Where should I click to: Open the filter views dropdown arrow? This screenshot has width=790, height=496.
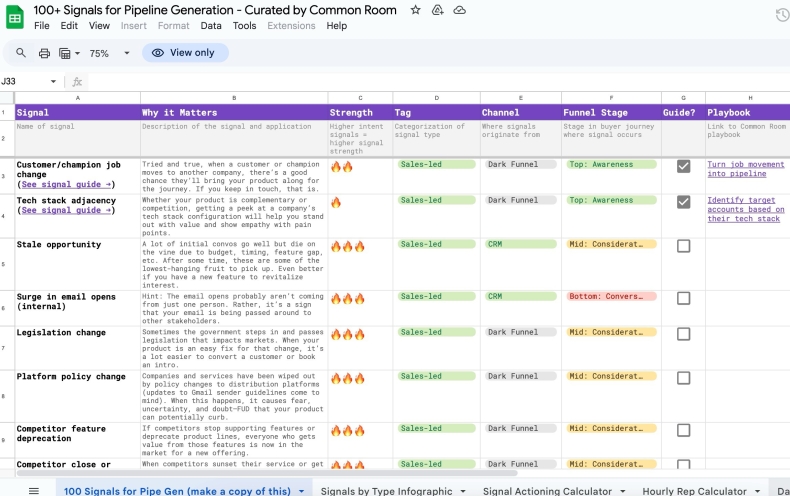(77, 53)
